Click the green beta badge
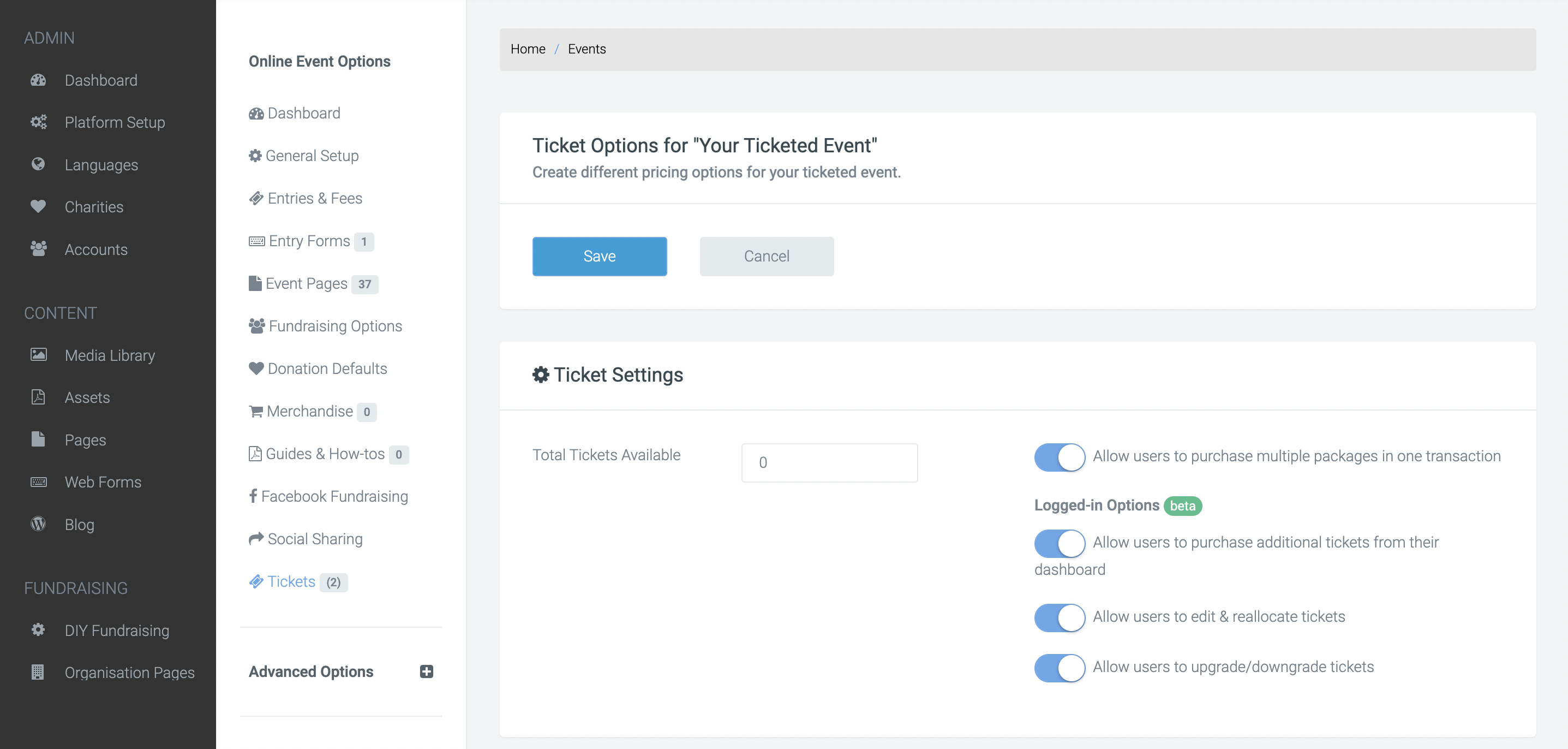This screenshot has height=749, width=1568. tap(1182, 506)
